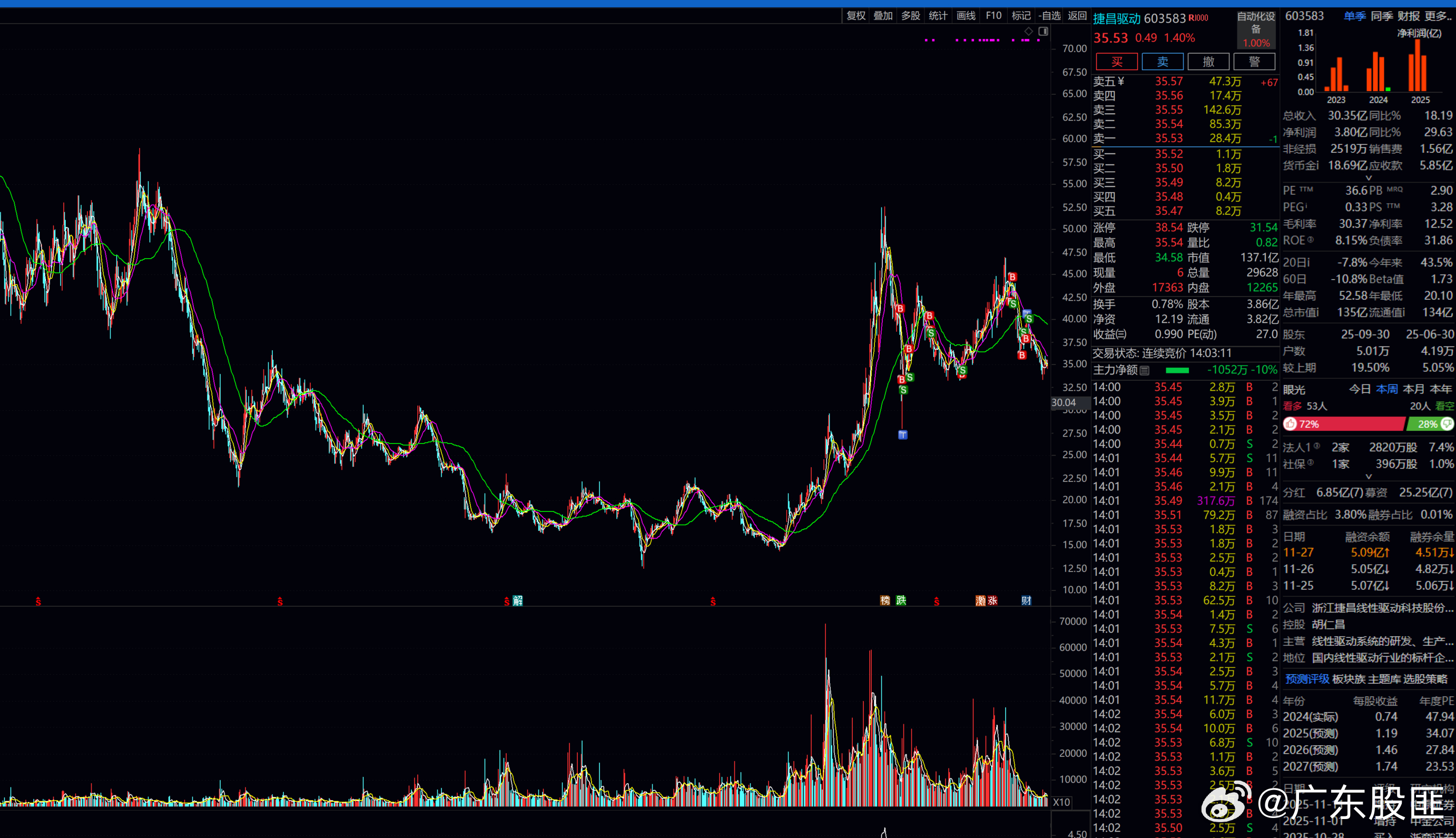Screen dimensions: 1456x838
Task: Click the 解 unlock marker on timeline
Action: click(517, 600)
